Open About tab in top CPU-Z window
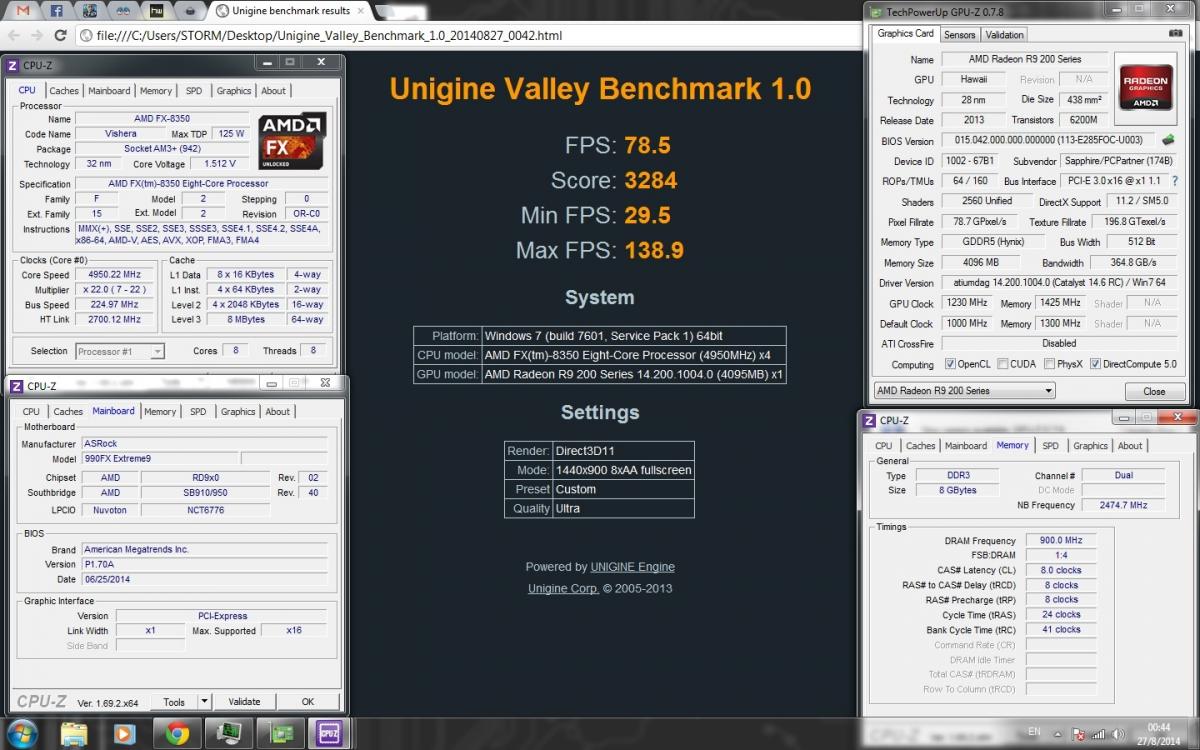The image size is (1200, 750). [x=274, y=90]
